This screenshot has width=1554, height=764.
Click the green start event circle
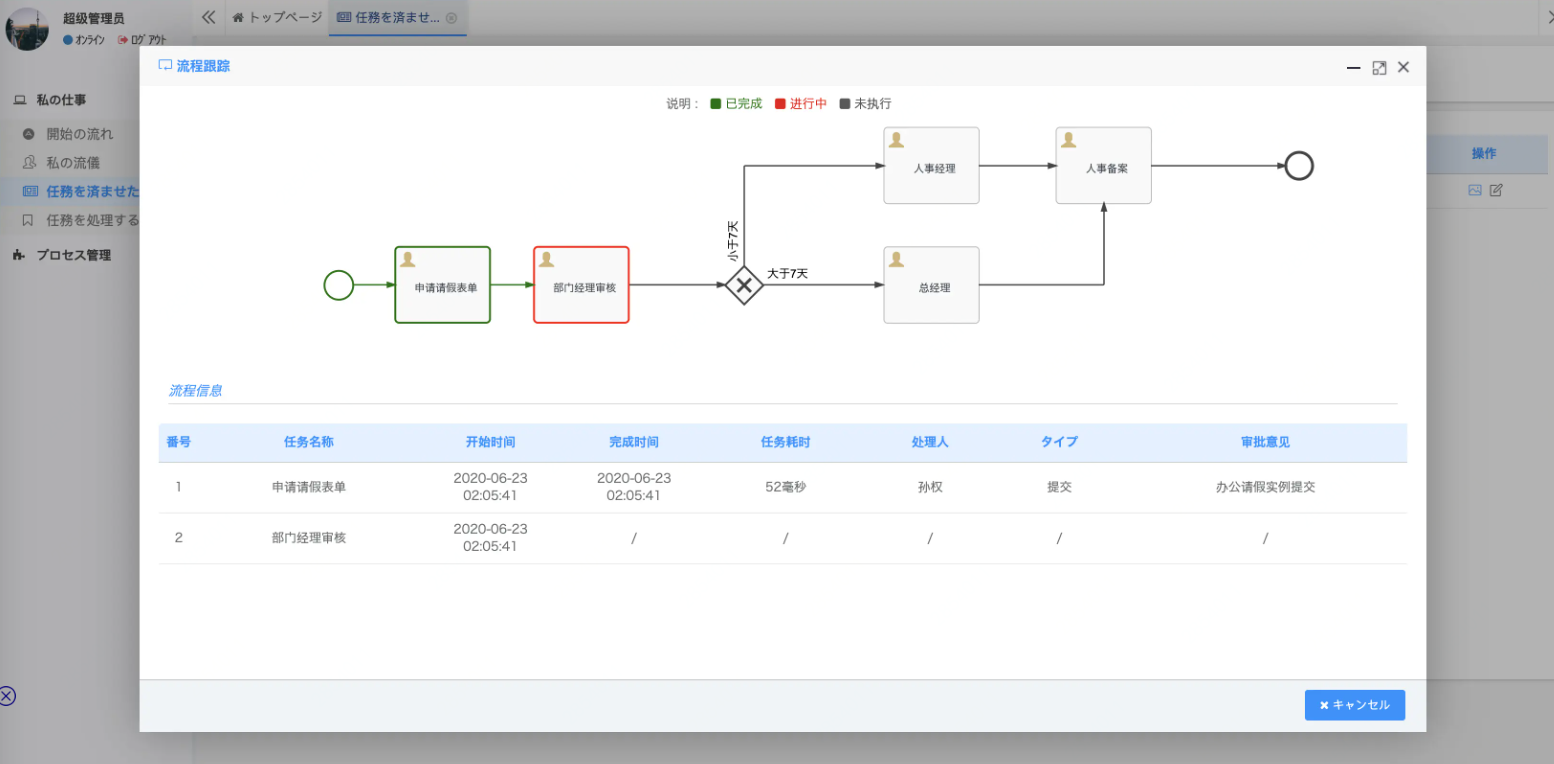coord(339,285)
